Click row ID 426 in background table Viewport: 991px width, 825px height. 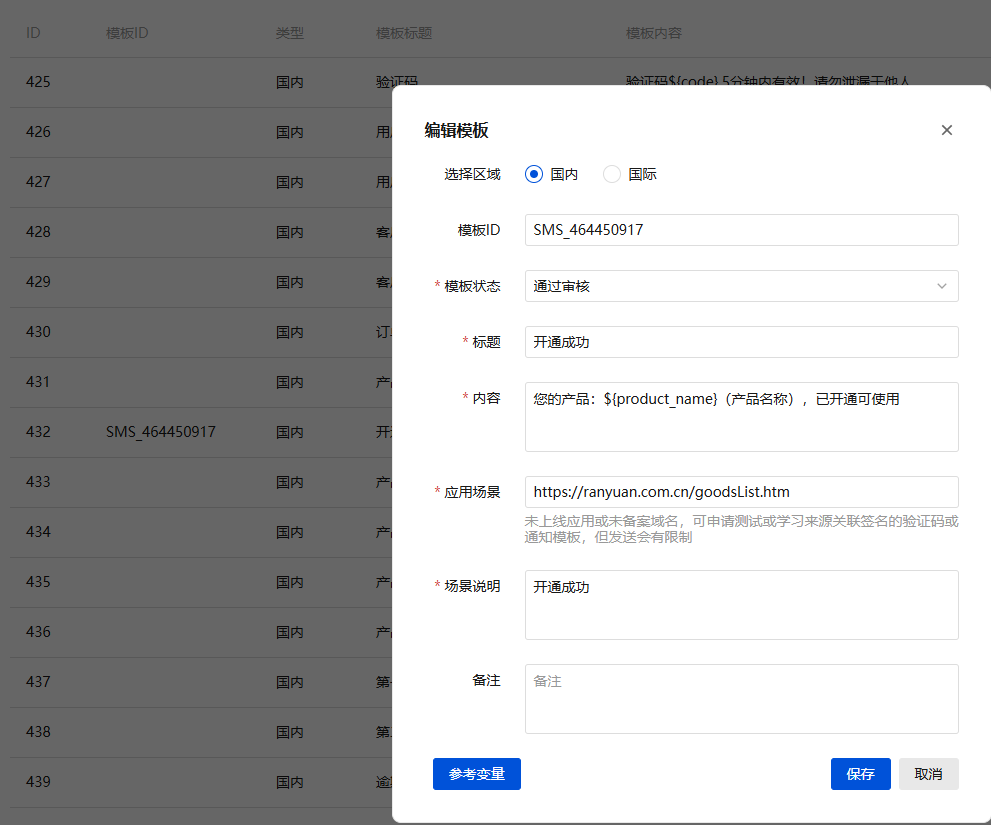coord(38,132)
